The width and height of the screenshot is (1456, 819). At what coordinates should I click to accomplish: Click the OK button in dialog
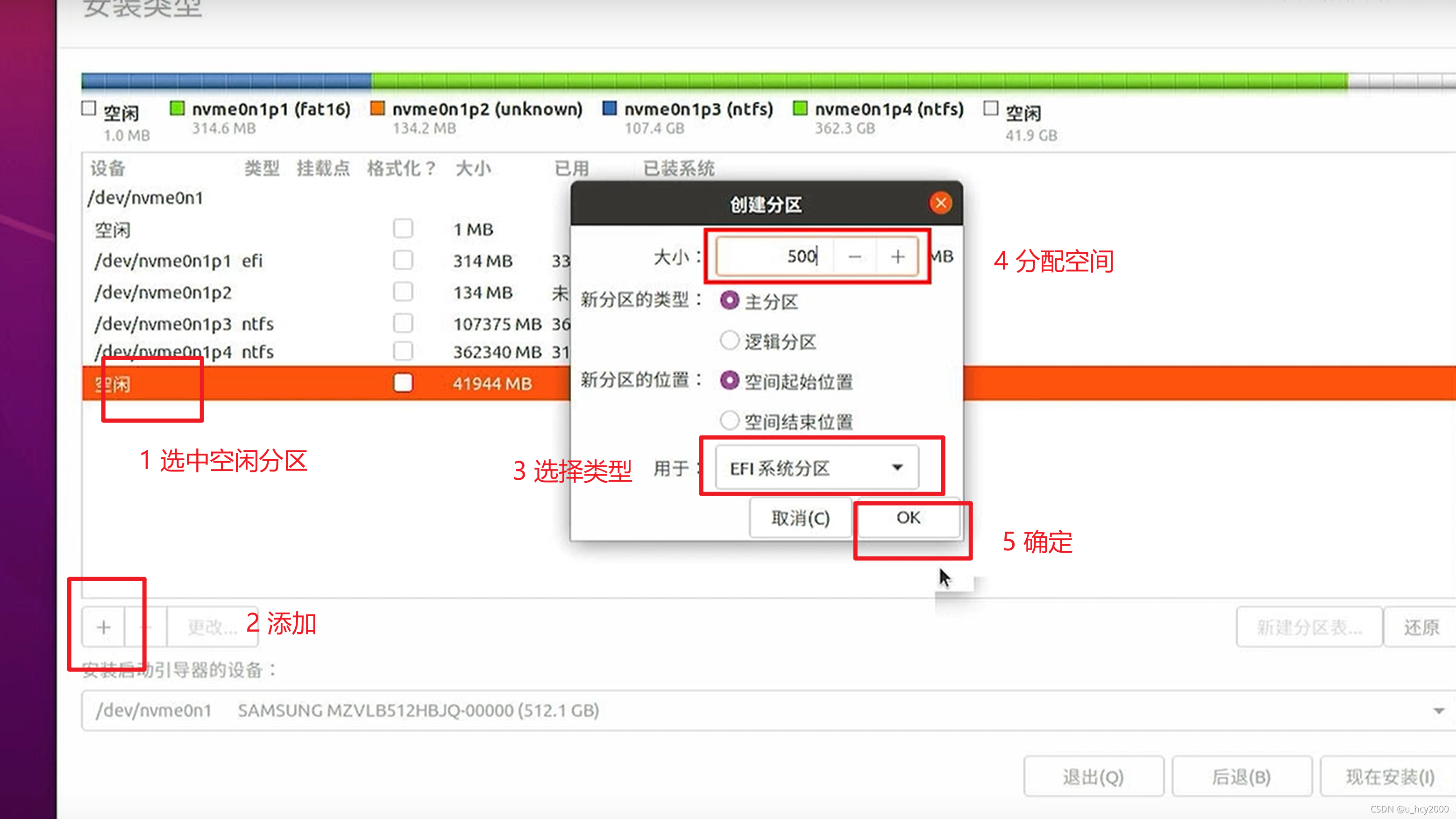pyautogui.click(x=908, y=518)
